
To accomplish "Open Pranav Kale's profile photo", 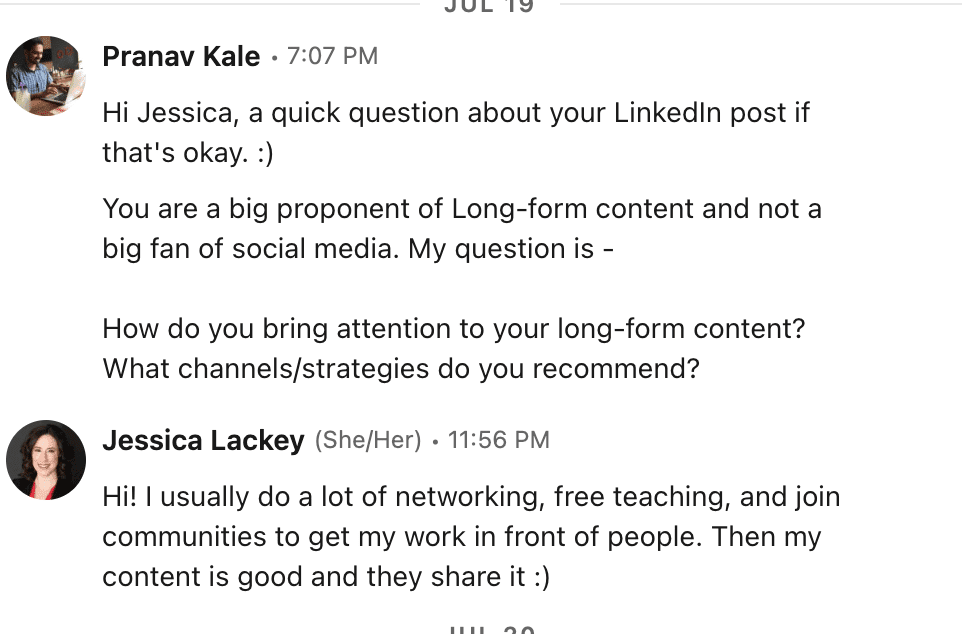I will pos(46,75).
